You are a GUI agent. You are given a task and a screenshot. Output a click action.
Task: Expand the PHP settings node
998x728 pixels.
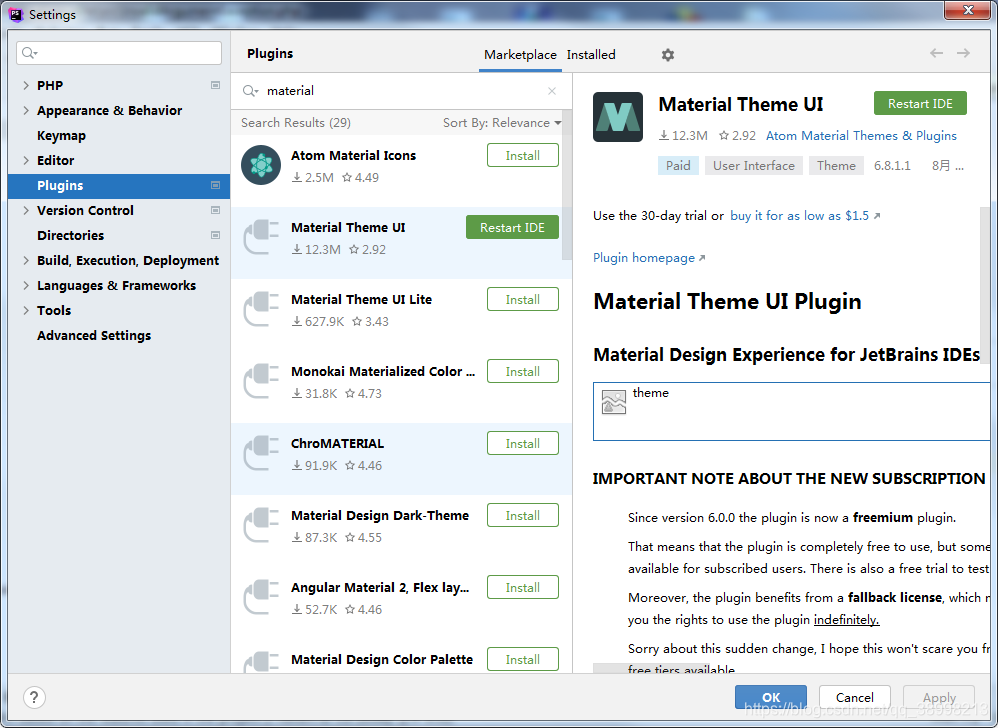26,85
